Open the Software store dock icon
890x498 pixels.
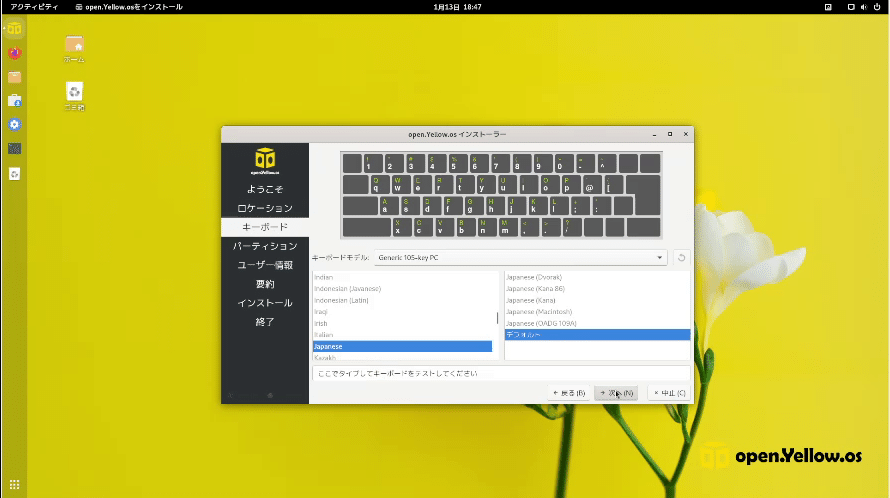(x=14, y=101)
